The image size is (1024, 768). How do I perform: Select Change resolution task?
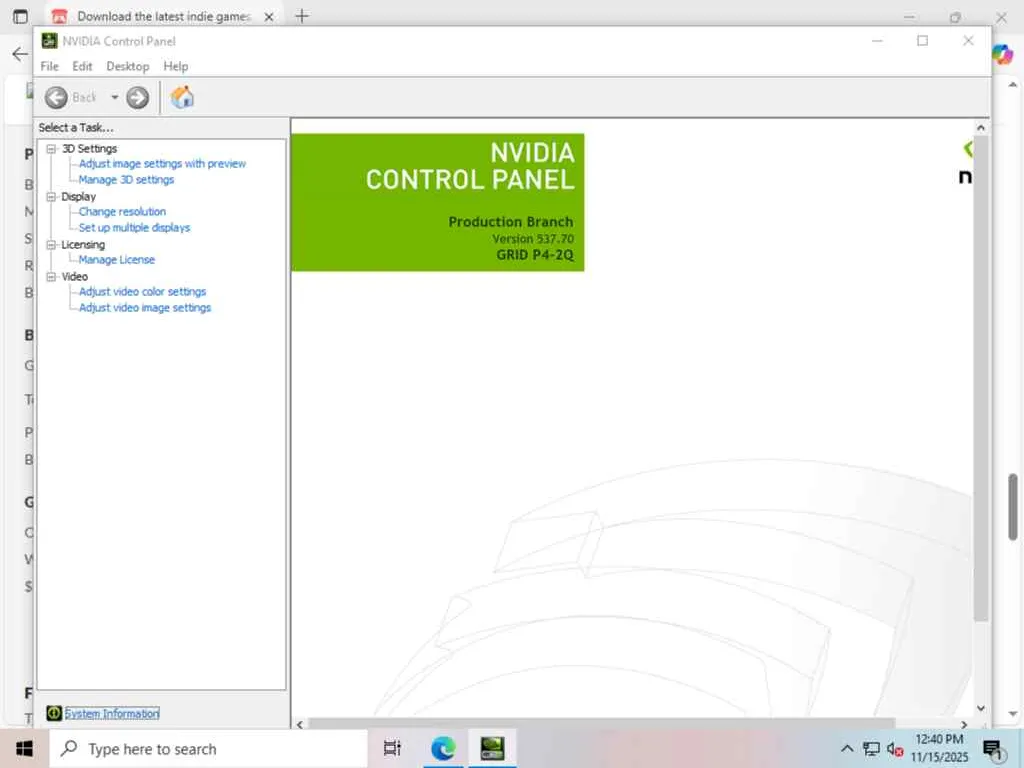122,212
